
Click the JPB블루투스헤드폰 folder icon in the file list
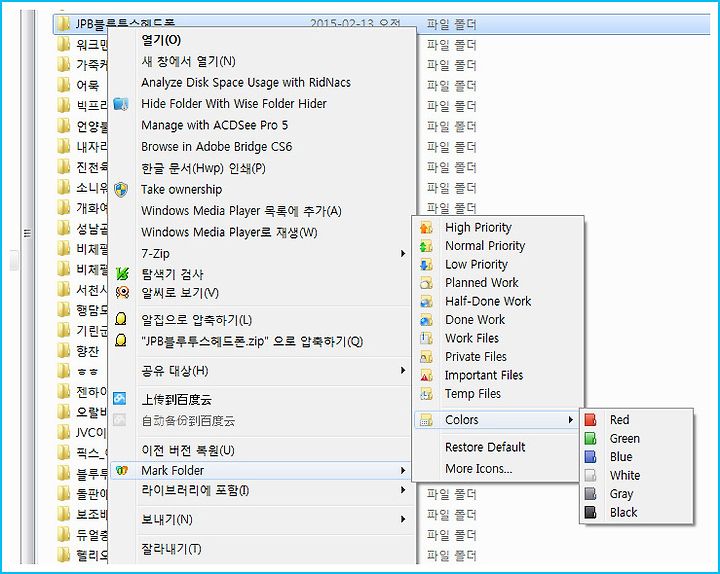[63, 23]
